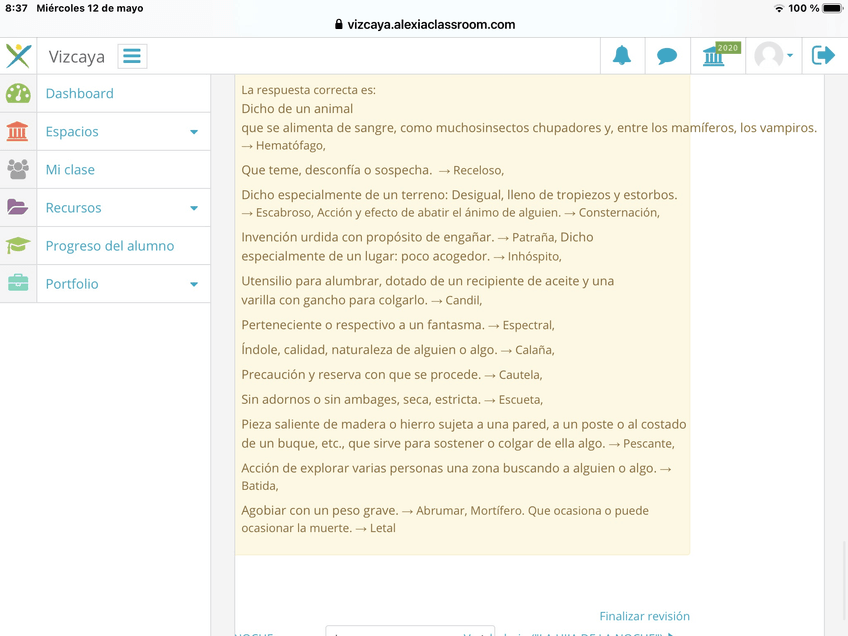Click the answer 'Calaña,'
848x636 pixels.
pos(534,350)
